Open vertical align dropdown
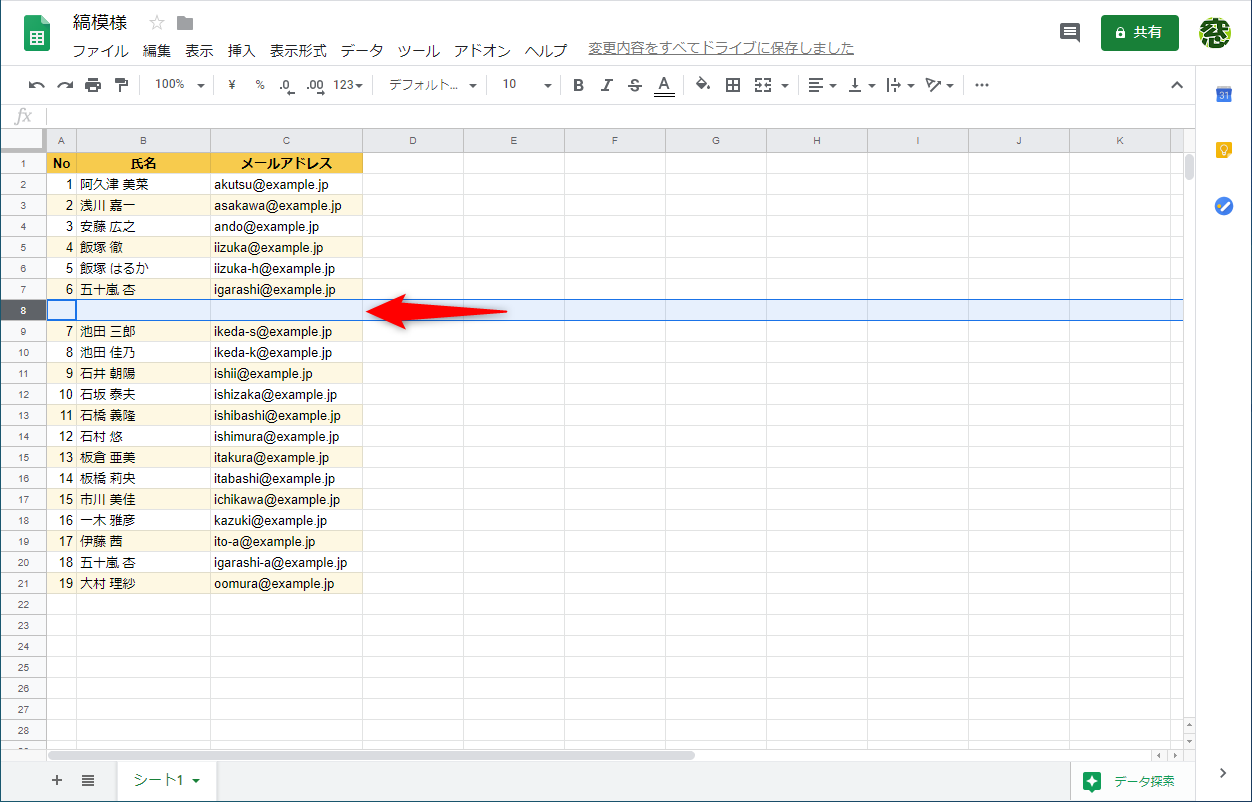 [860, 85]
